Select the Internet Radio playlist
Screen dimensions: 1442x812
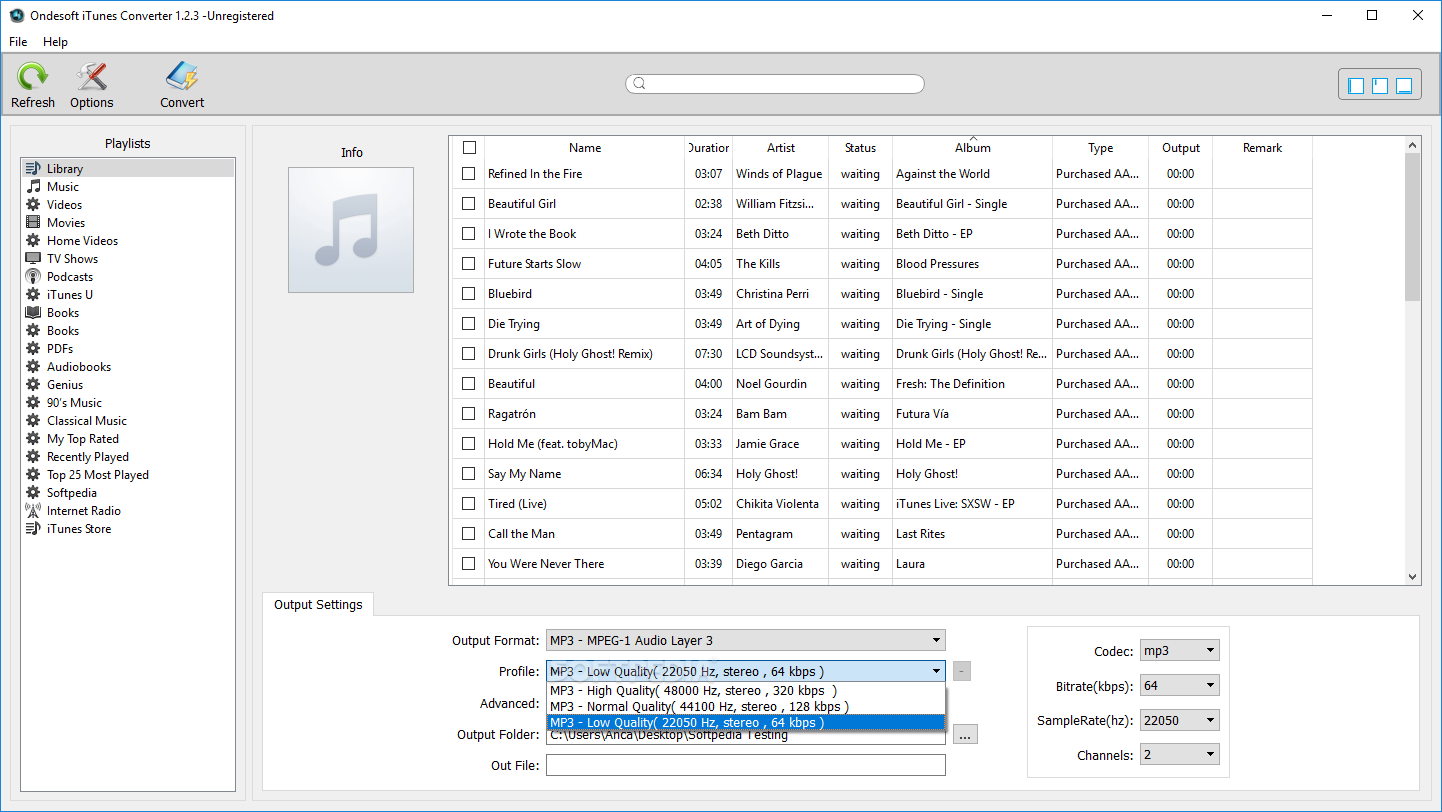click(x=128, y=511)
